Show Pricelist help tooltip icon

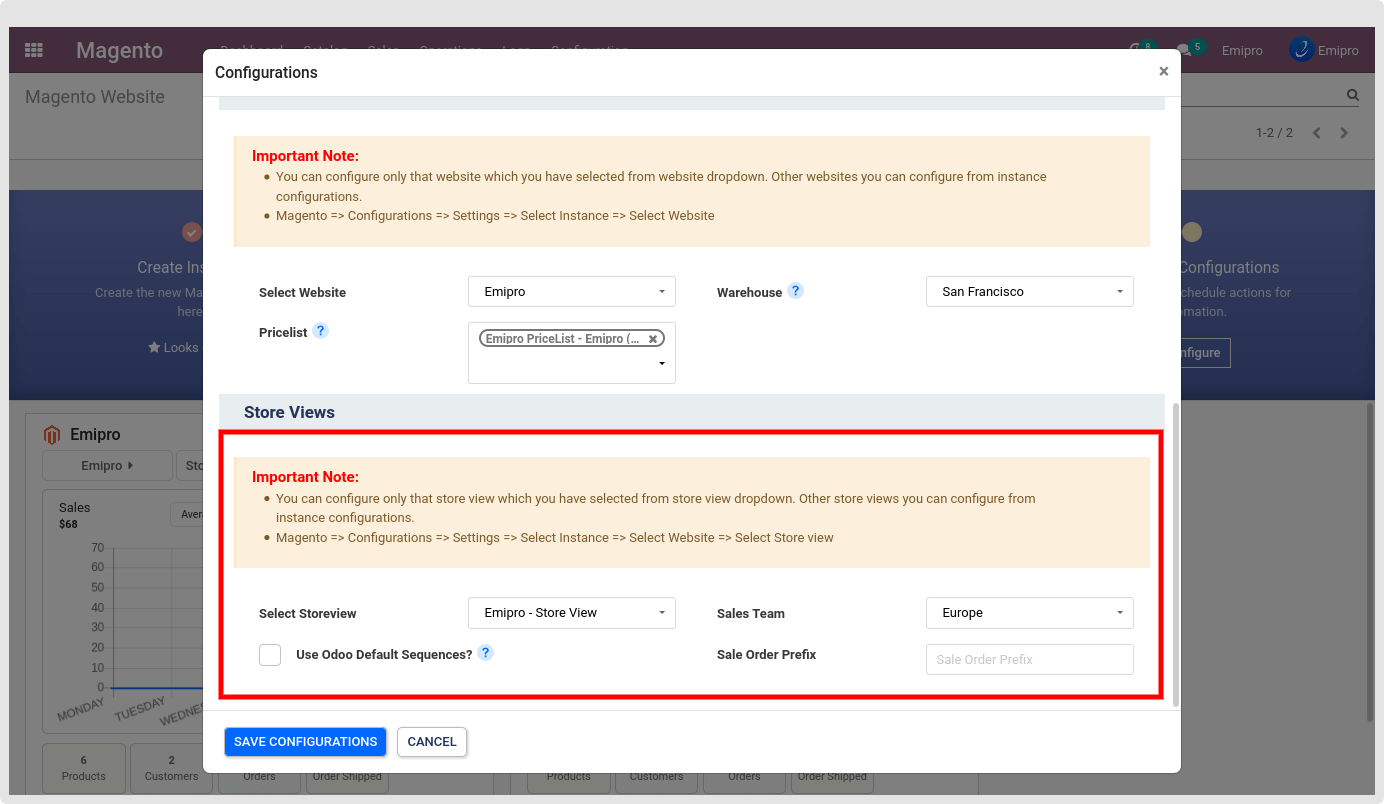(320, 331)
